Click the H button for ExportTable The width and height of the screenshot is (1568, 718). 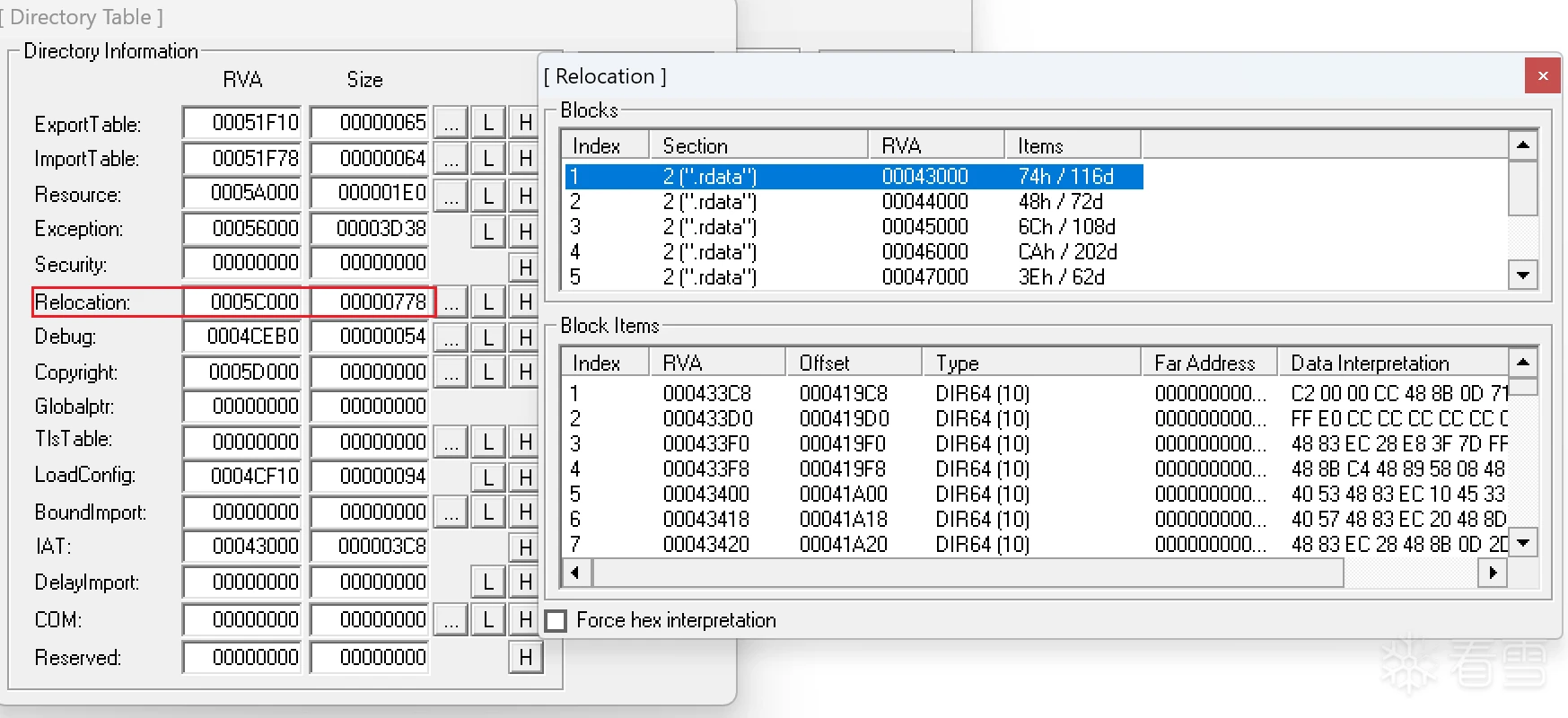525,123
